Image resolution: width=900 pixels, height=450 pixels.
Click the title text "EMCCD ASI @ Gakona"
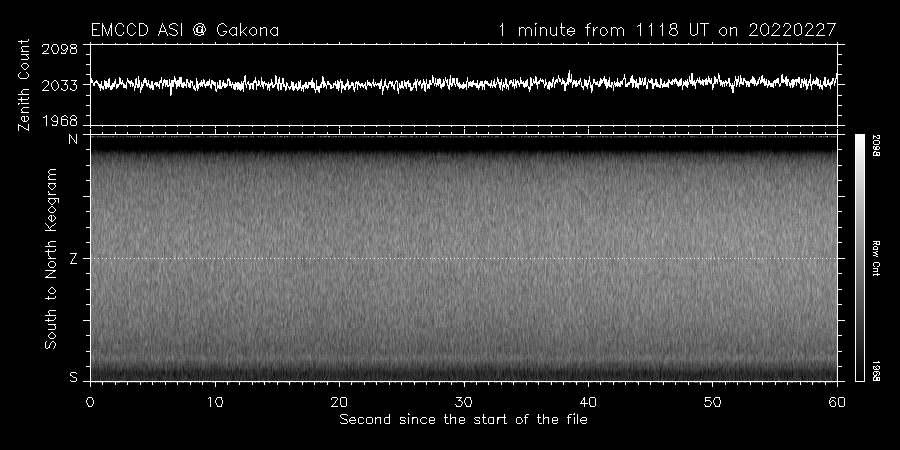[185, 30]
